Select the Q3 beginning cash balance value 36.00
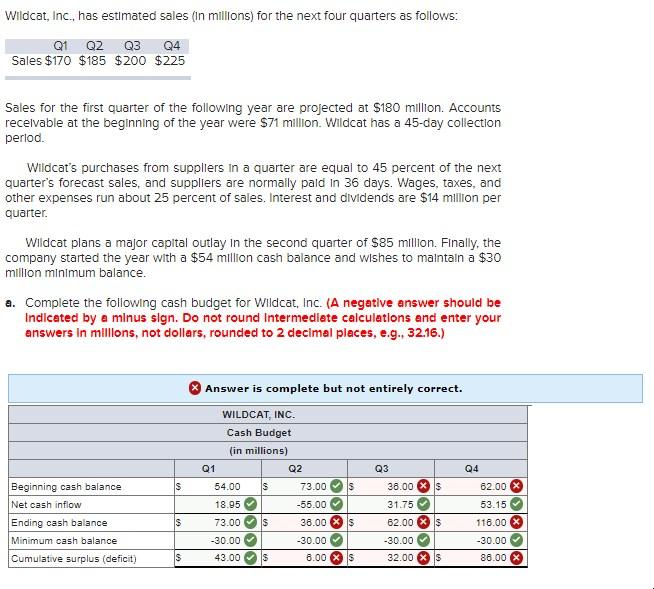This screenshot has width=654, height=589. (400, 486)
